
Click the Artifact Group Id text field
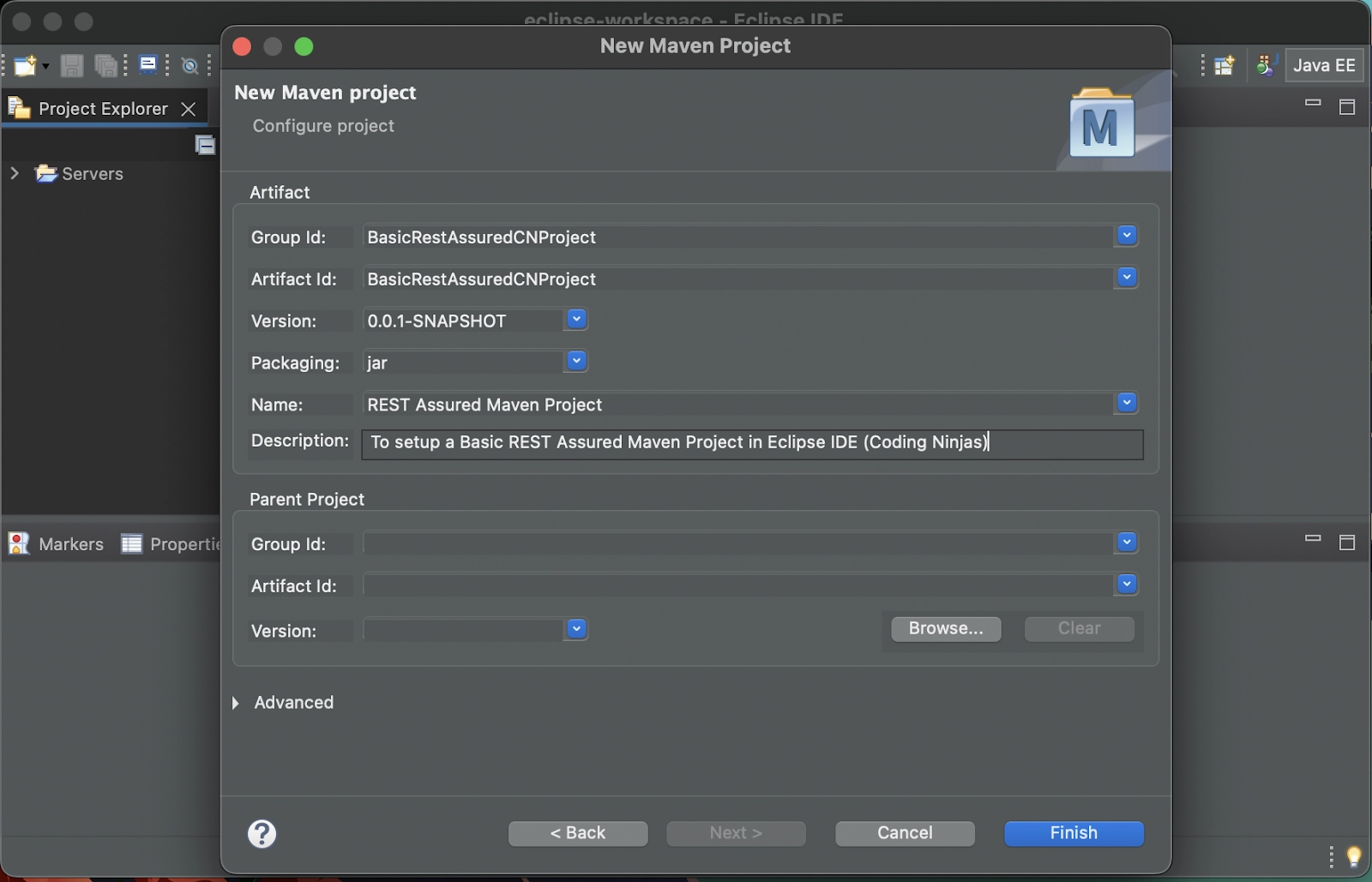[737, 237]
